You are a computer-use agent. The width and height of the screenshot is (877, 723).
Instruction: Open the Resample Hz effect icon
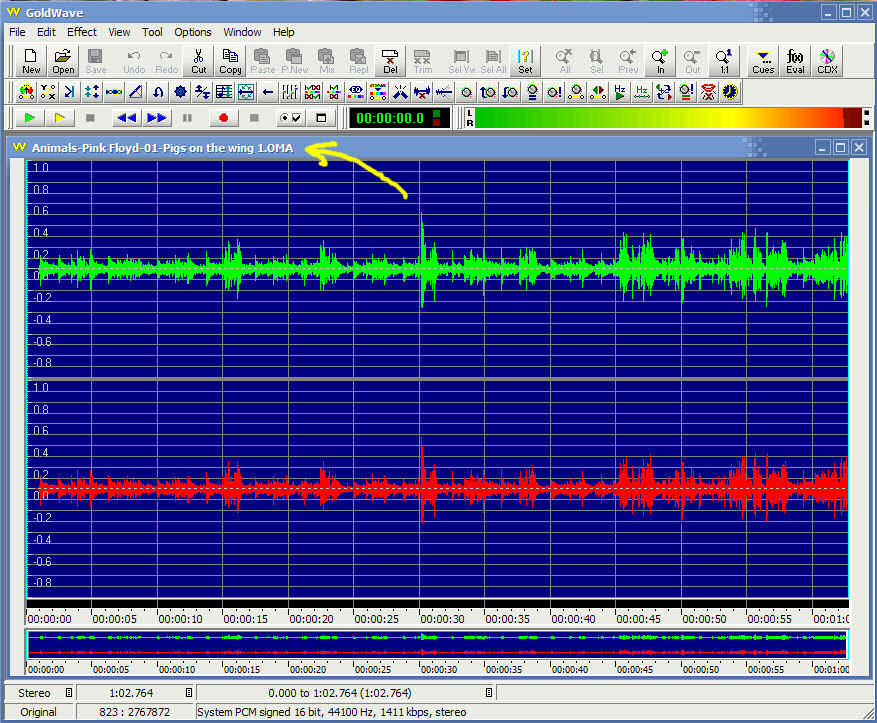(x=642, y=92)
